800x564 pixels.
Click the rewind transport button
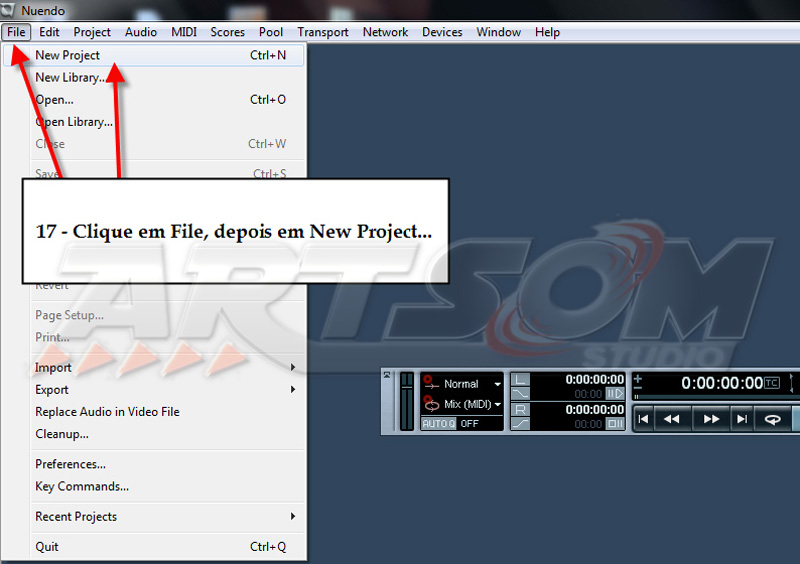pyautogui.click(x=671, y=419)
